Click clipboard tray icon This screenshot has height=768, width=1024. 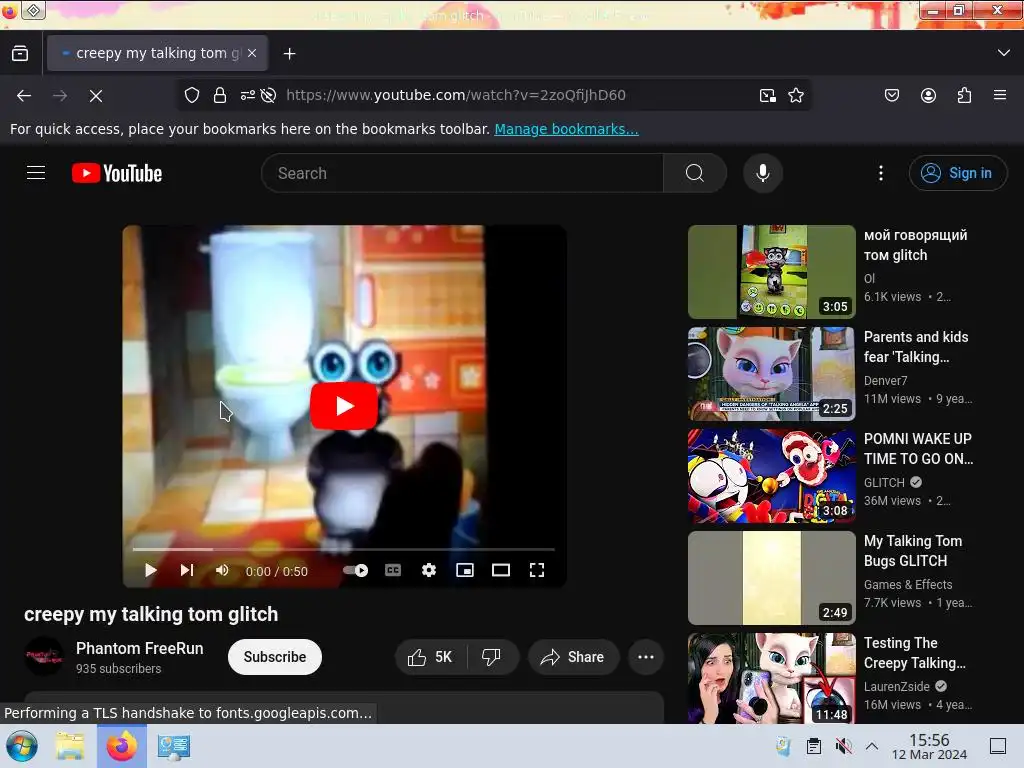point(814,746)
